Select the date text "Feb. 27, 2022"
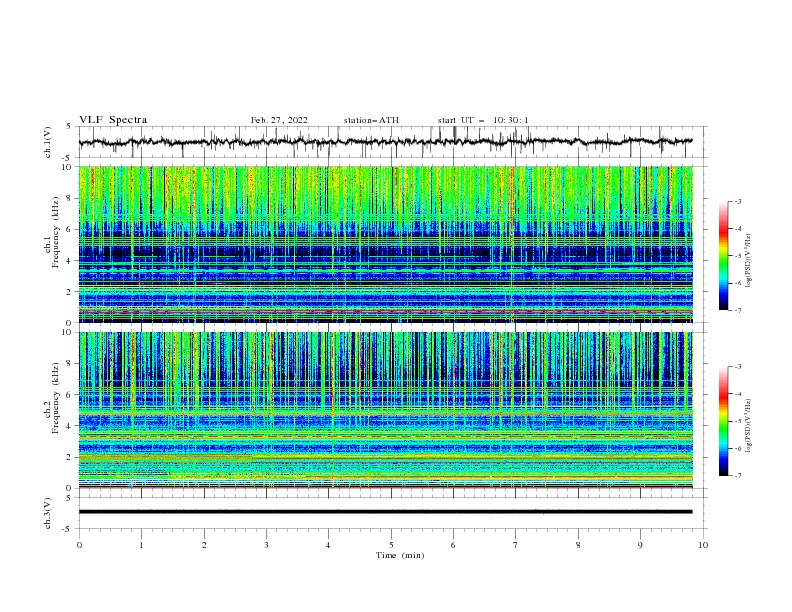 click(279, 120)
